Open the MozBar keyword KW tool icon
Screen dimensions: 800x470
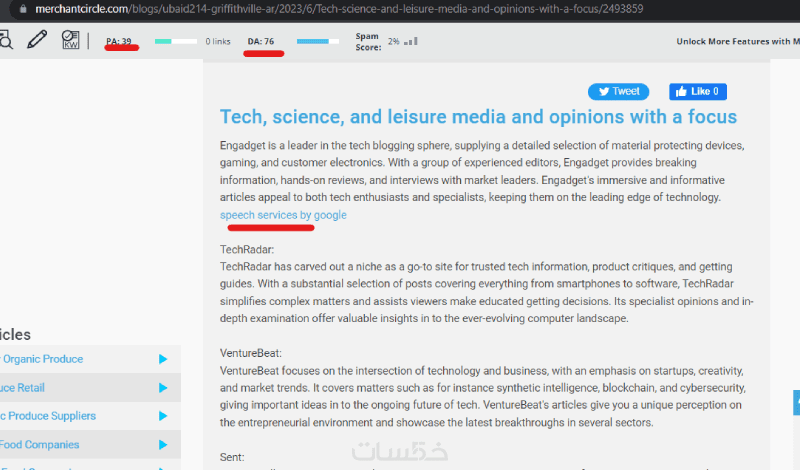(x=70, y=40)
